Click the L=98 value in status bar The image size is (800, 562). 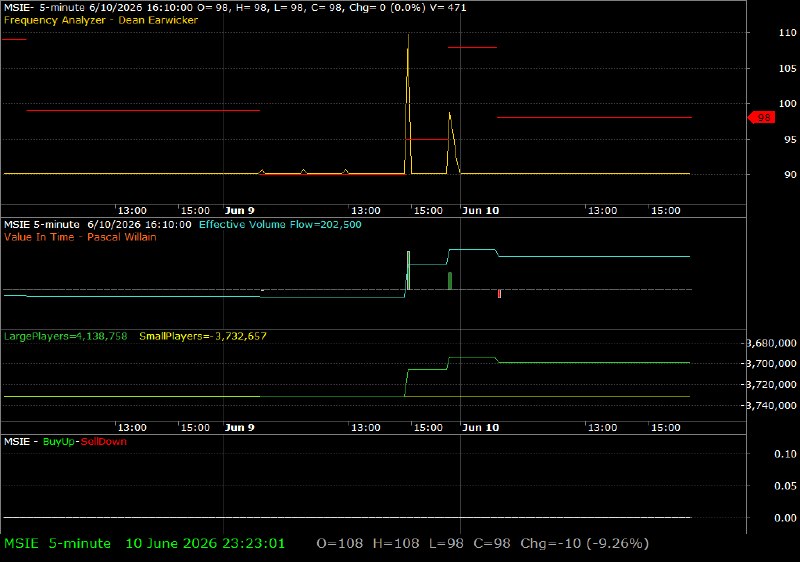pos(446,544)
